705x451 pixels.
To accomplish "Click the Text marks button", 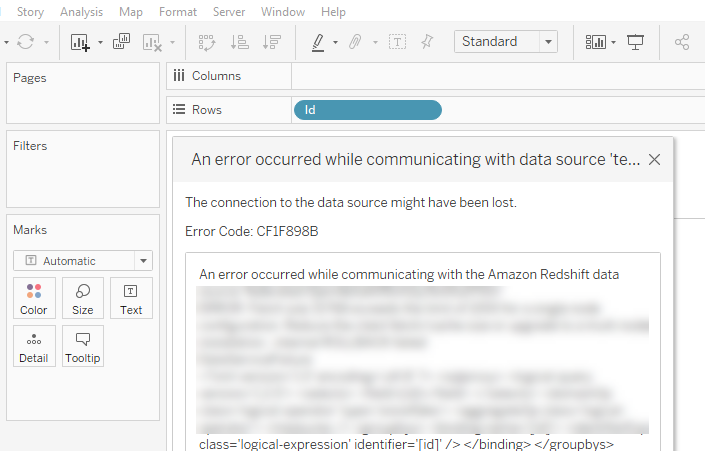I will click(131, 298).
